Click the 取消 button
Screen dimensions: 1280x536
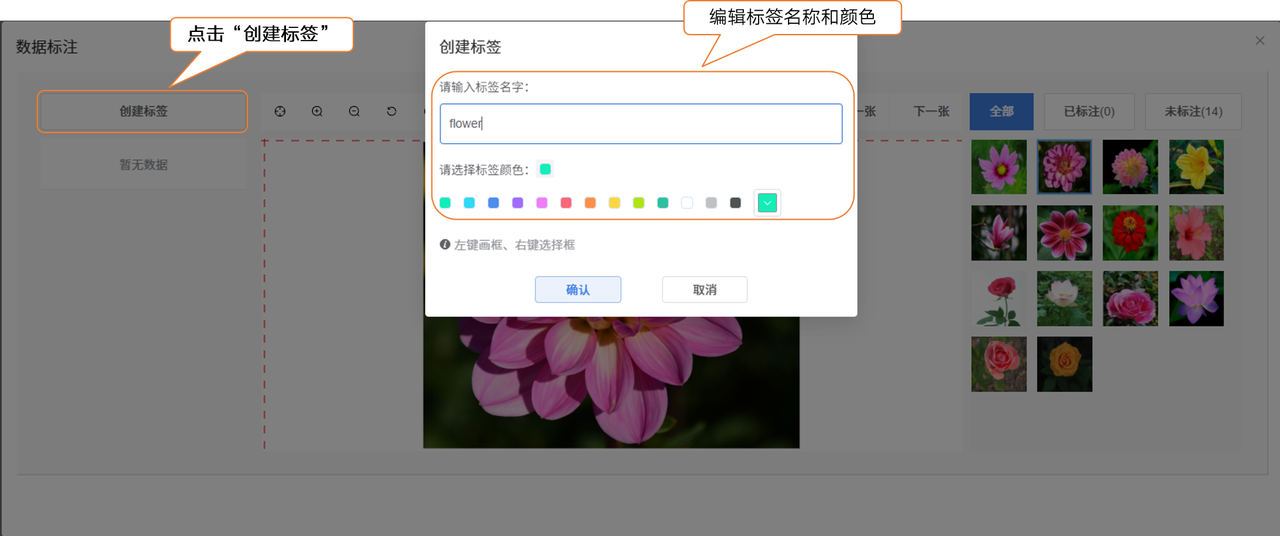tap(704, 290)
